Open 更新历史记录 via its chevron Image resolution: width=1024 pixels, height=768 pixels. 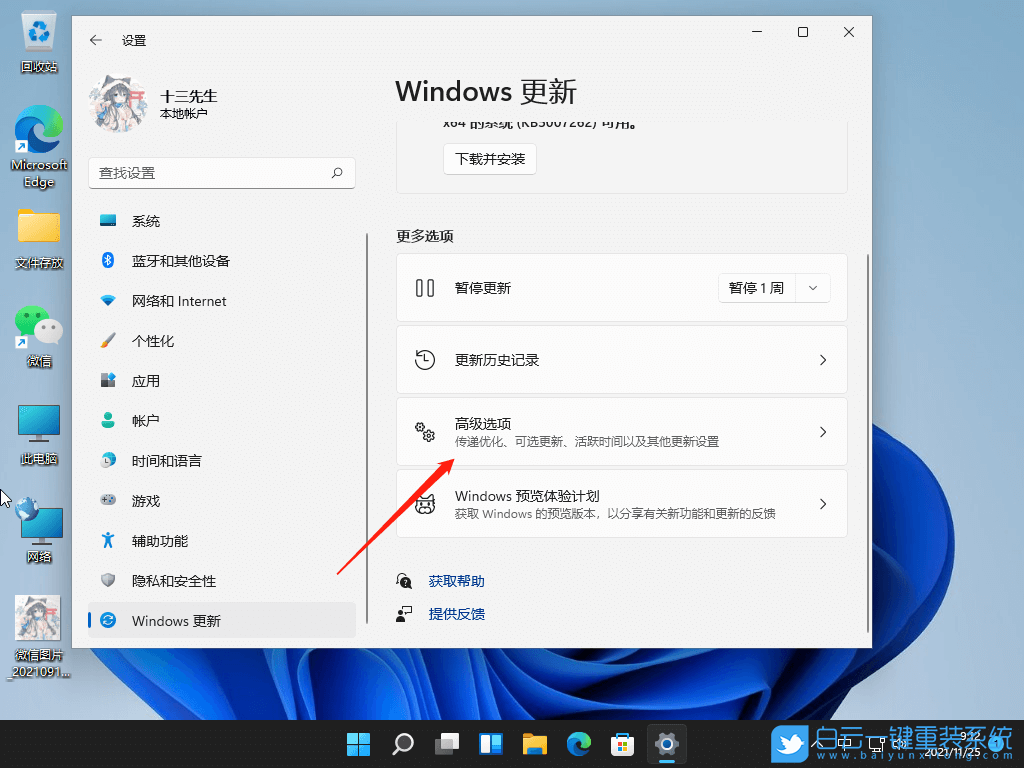822,360
